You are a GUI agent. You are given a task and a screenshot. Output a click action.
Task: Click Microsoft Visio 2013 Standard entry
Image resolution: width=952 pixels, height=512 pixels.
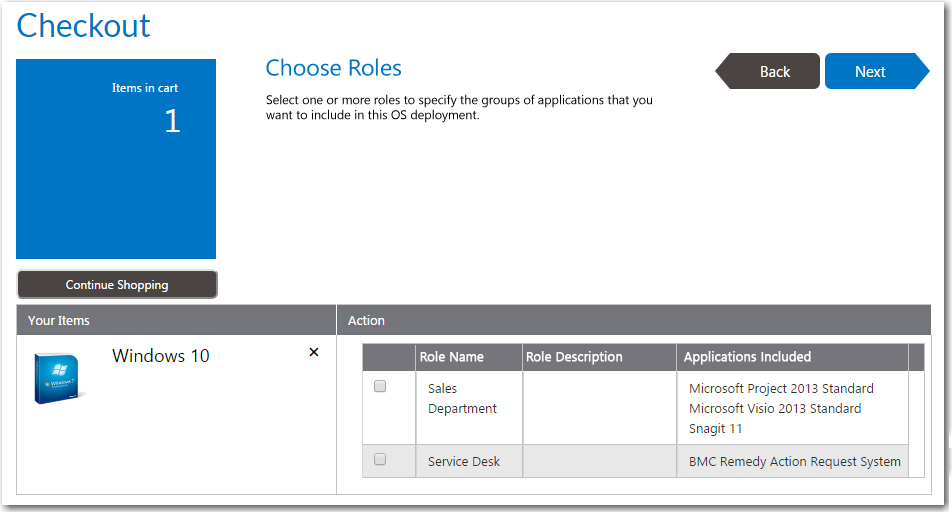point(775,408)
